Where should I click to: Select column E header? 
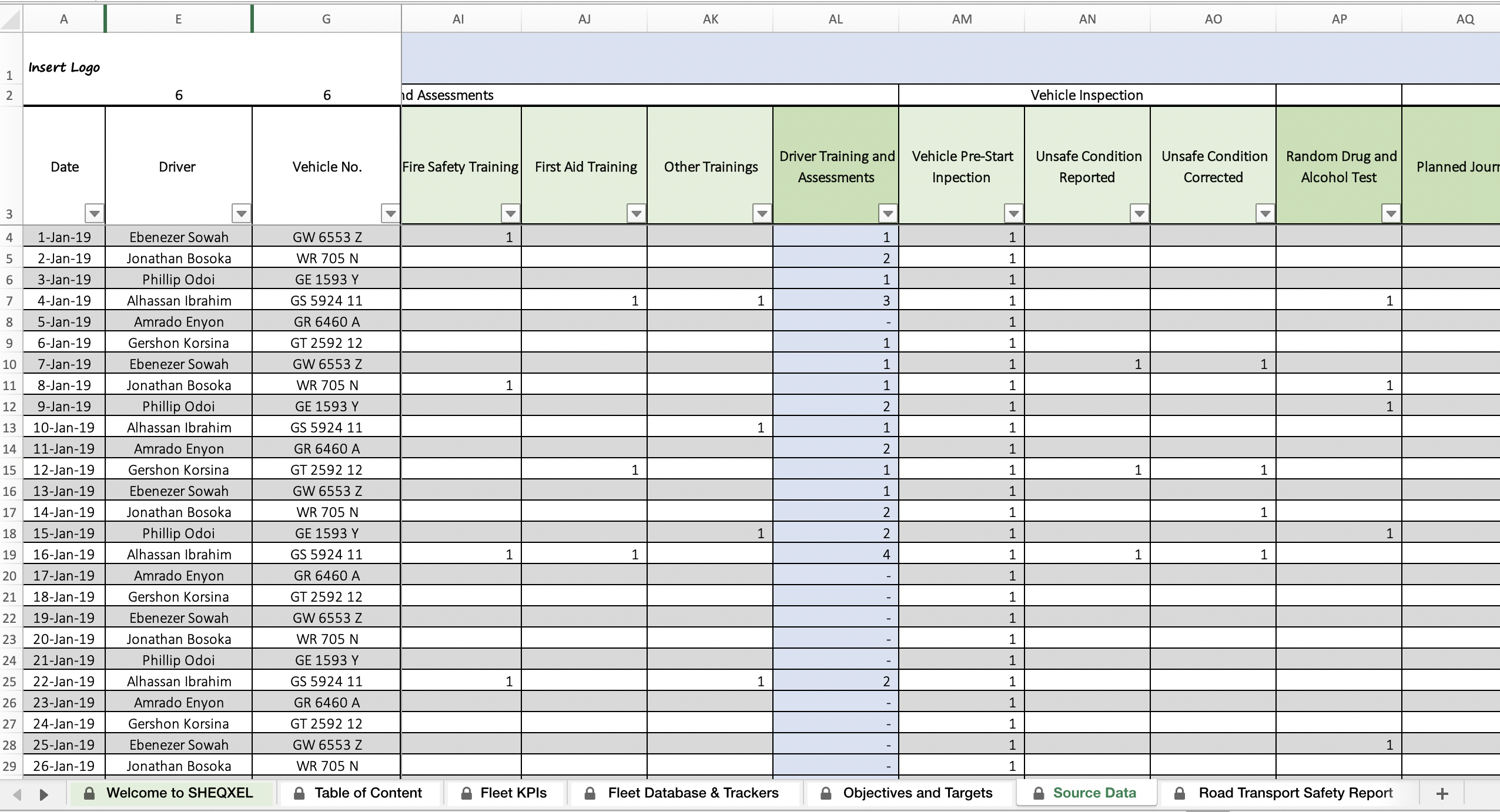[x=179, y=19]
